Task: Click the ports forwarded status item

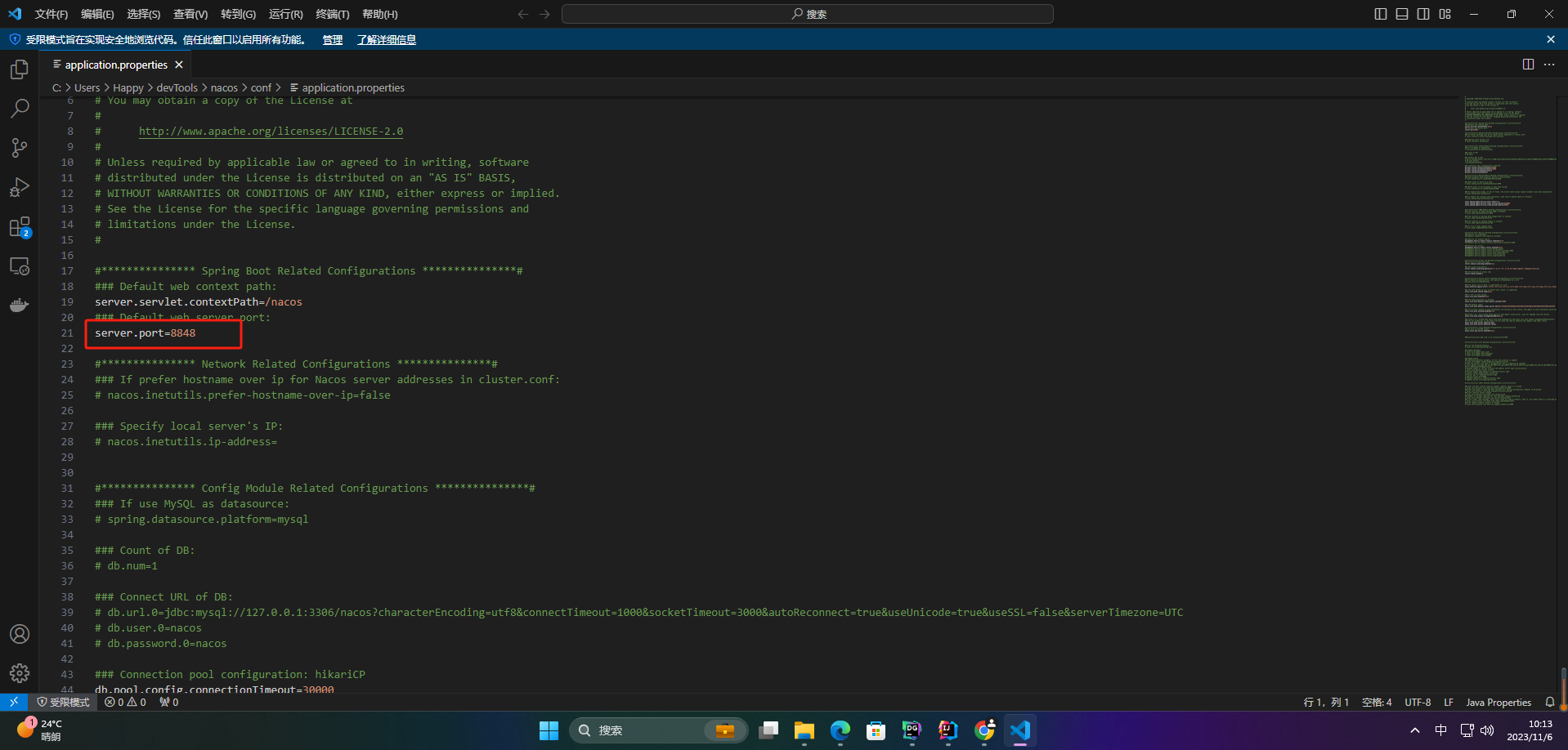Action: tap(169, 702)
